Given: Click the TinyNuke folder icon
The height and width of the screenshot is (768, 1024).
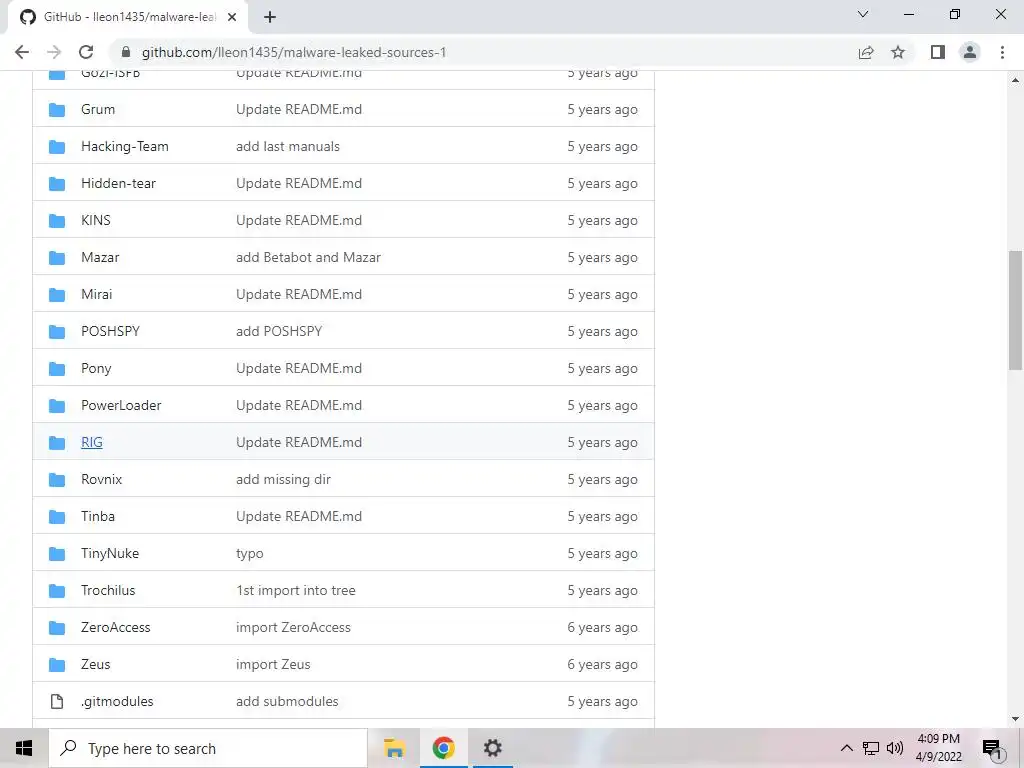Looking at the screenshot, I should click(57, 554).
